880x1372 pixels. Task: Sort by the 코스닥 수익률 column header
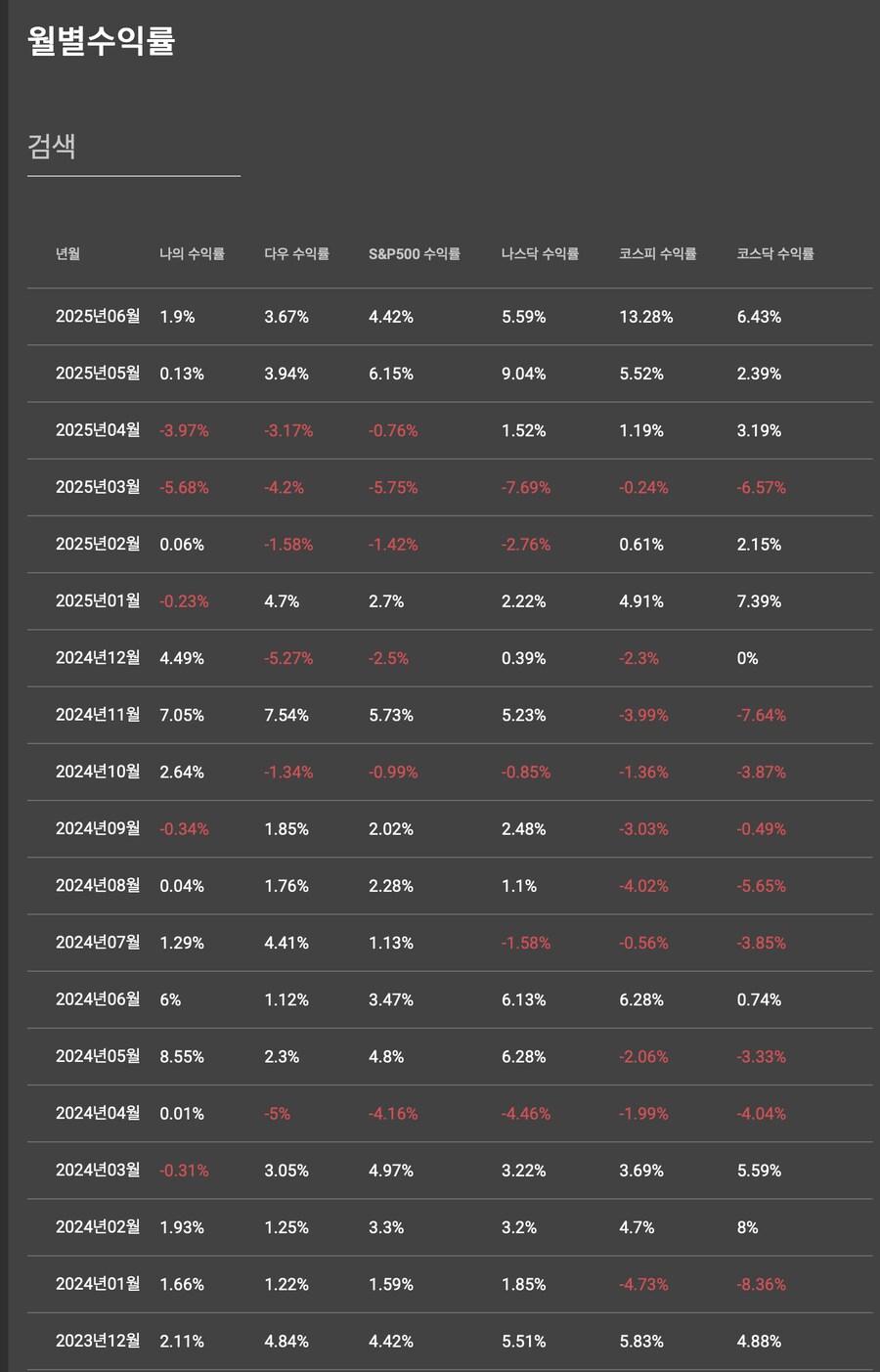click(x=774, y=254)
